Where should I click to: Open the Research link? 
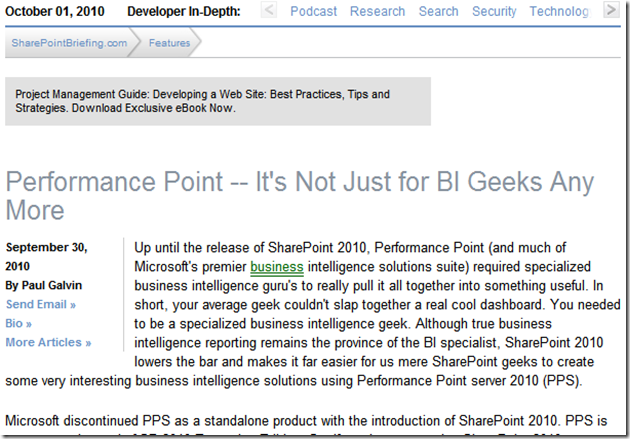377,11
